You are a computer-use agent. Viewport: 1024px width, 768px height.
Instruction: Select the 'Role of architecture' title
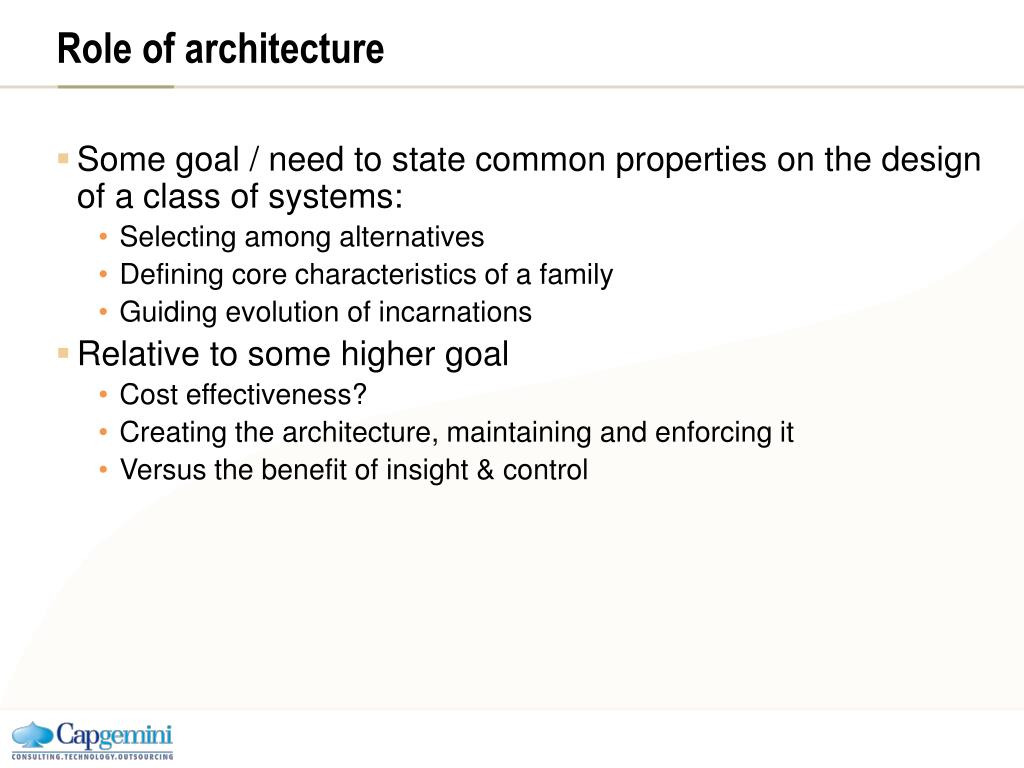click(221, 48)
